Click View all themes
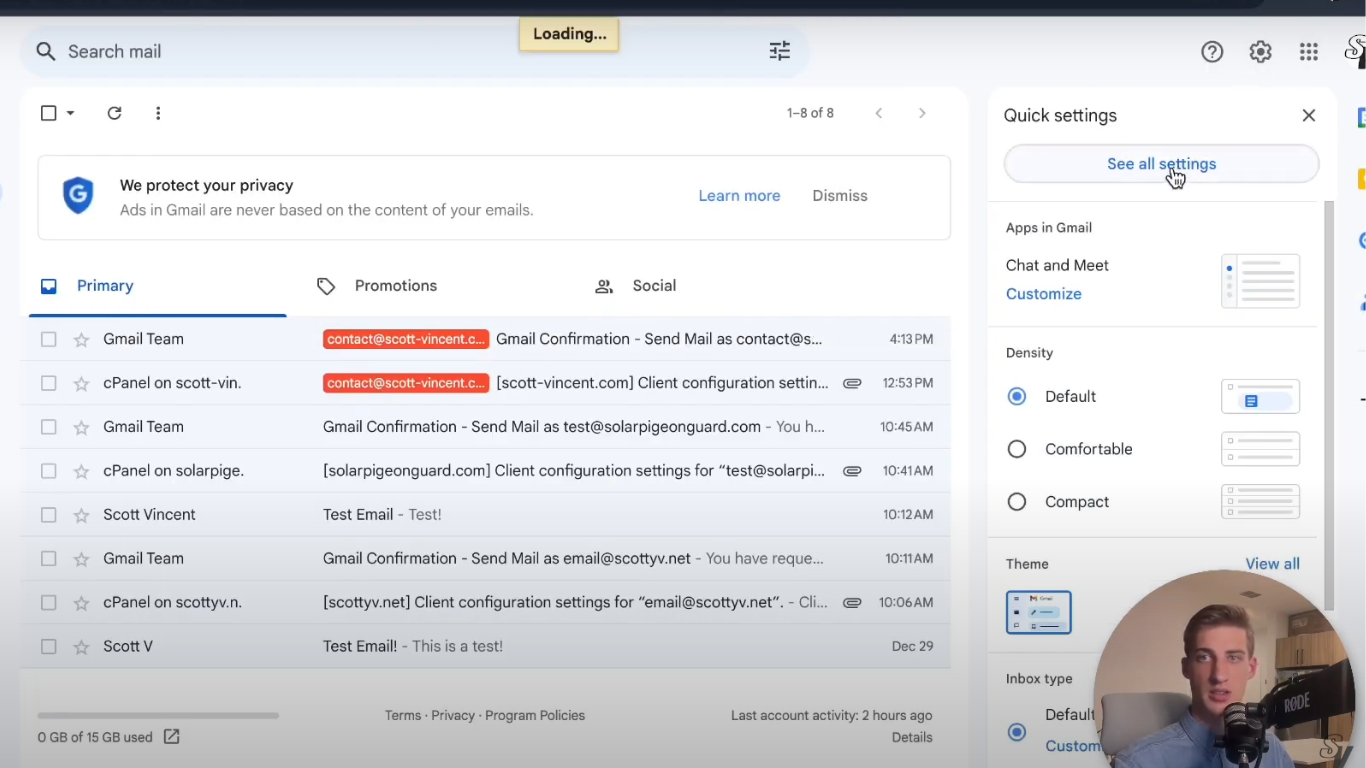Viewport: 1366px width, 768px height. coord(1272,564)
